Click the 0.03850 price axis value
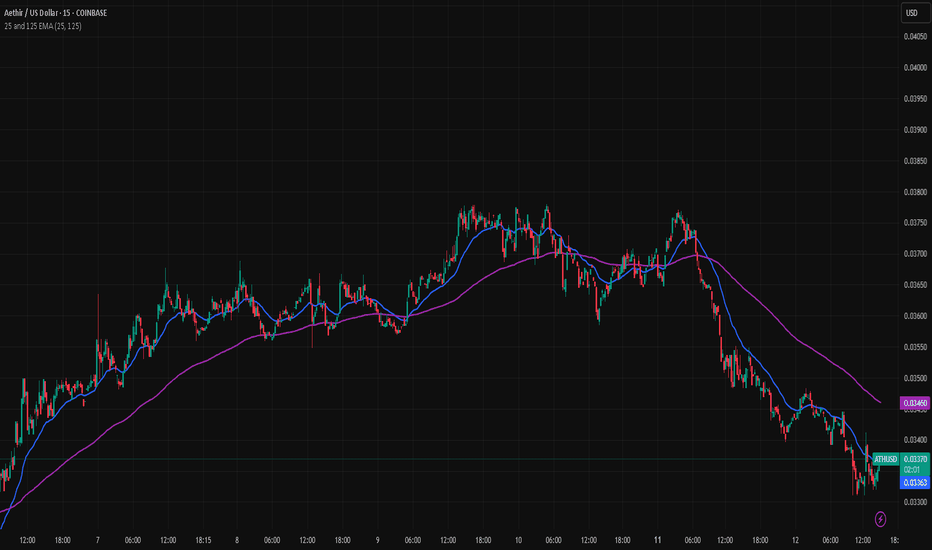The width and height of the screenshot is (932, 550). click(x=915, y=161)
